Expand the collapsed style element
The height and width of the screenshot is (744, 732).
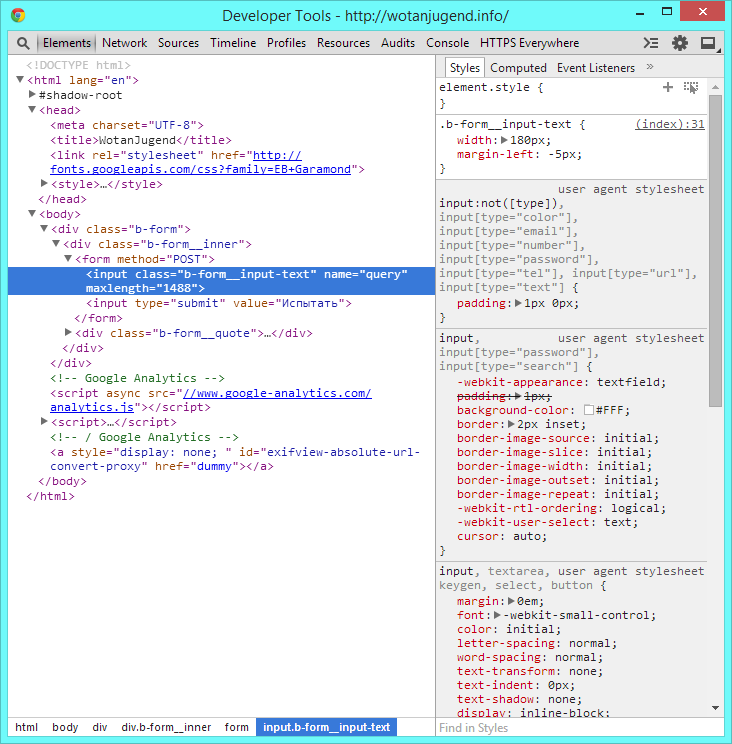44,184
